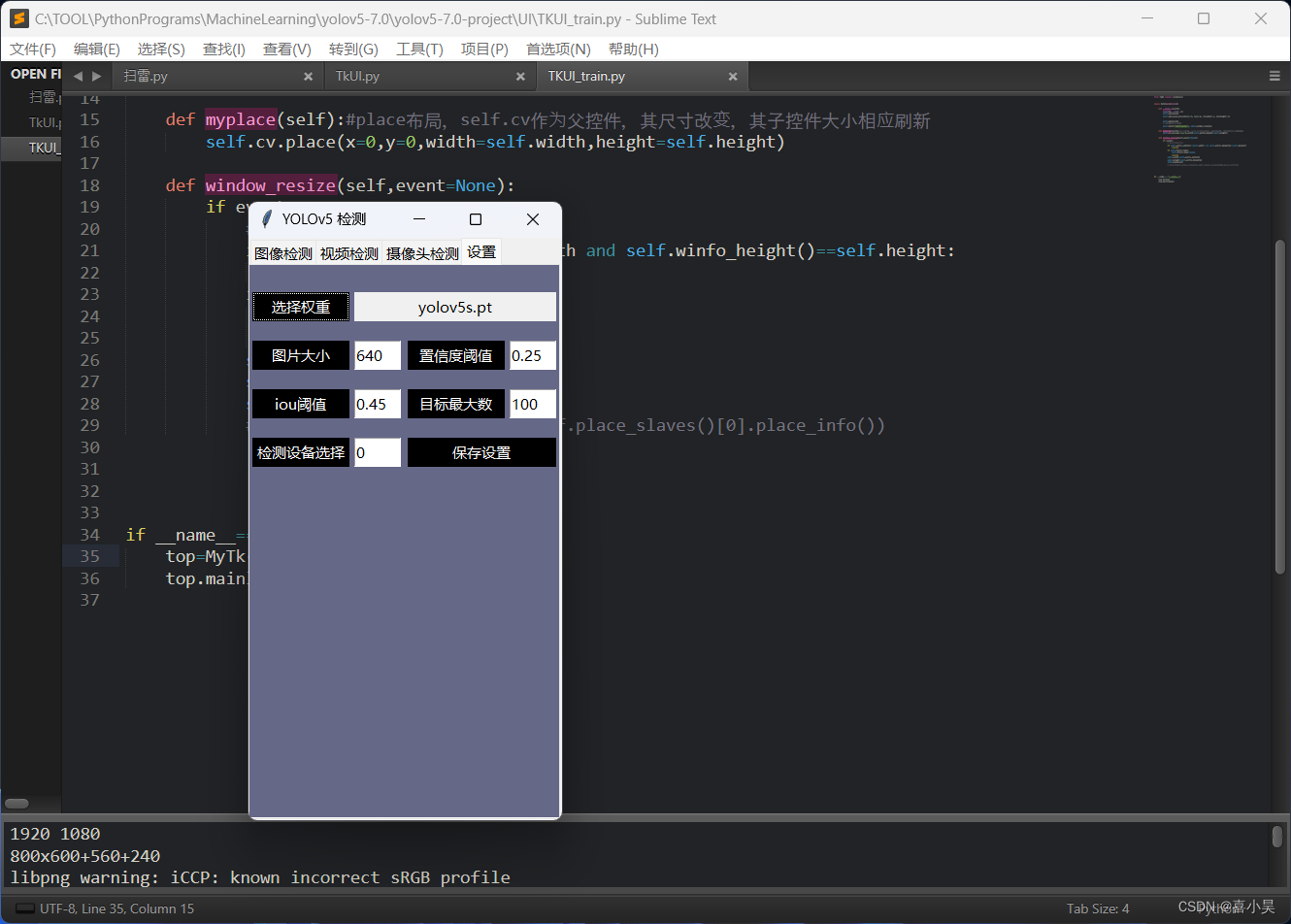Image resolution: width=1291 pixels, height=924 pixels.
Task: Click the iou threshold field showing 0.45
Action: point(378,404)
